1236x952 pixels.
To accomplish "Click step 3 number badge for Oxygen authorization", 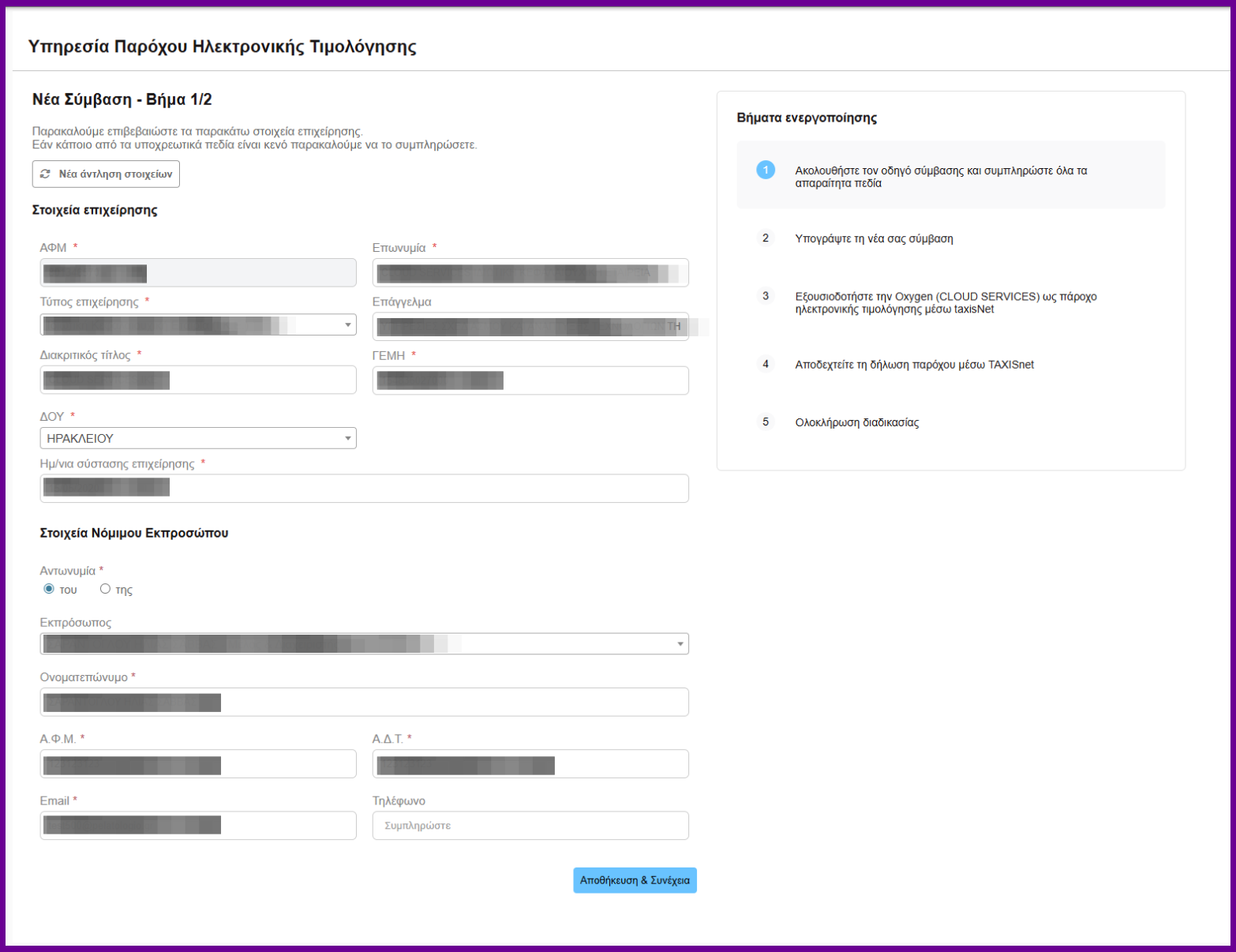I will (765, 296).
